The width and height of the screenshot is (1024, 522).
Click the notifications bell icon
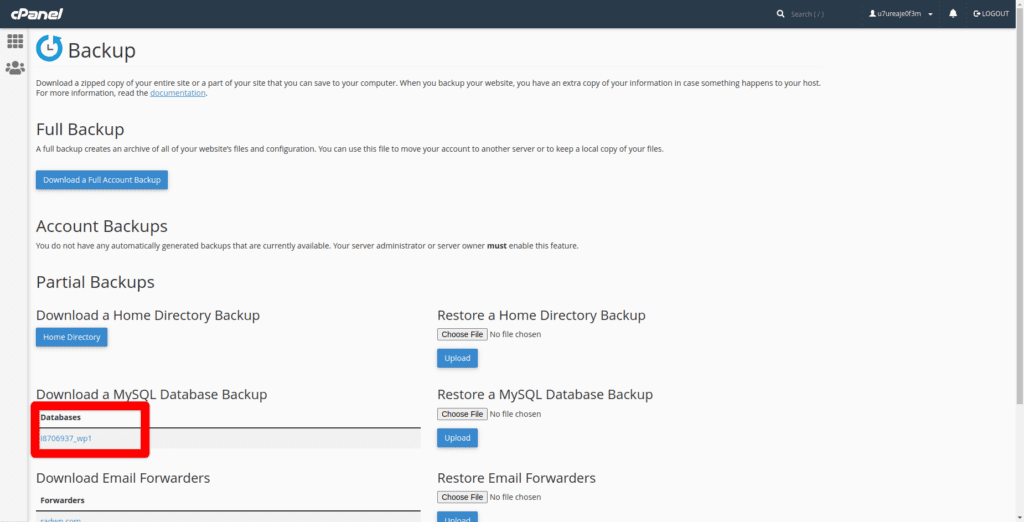(x=953, y=14)
